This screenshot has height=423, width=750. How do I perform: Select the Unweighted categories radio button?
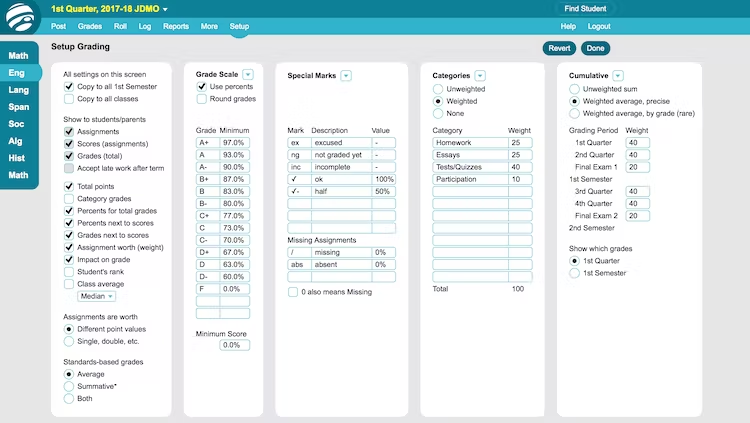click(x=438, y=88)
